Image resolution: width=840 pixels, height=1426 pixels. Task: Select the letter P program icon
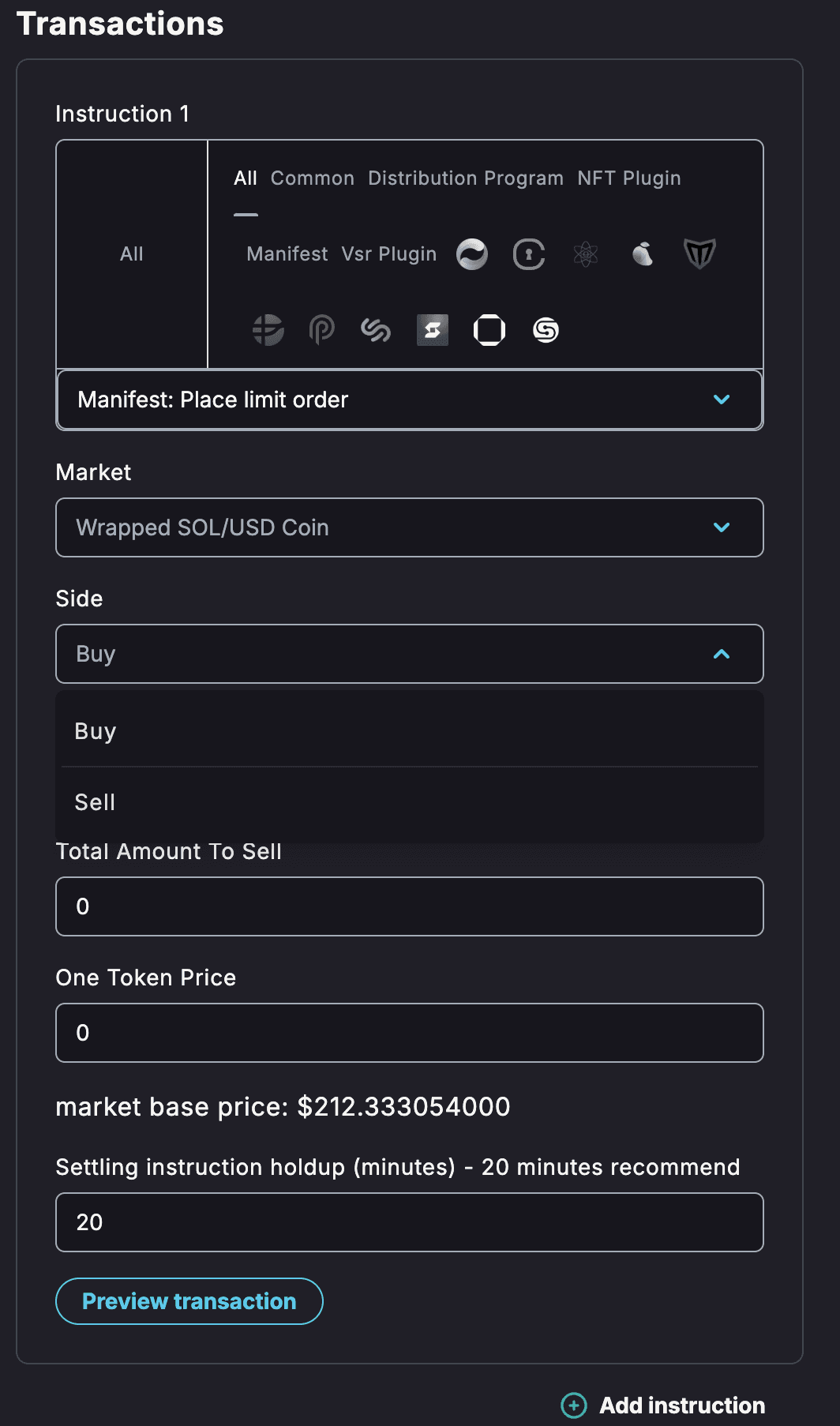click(322, 330)
